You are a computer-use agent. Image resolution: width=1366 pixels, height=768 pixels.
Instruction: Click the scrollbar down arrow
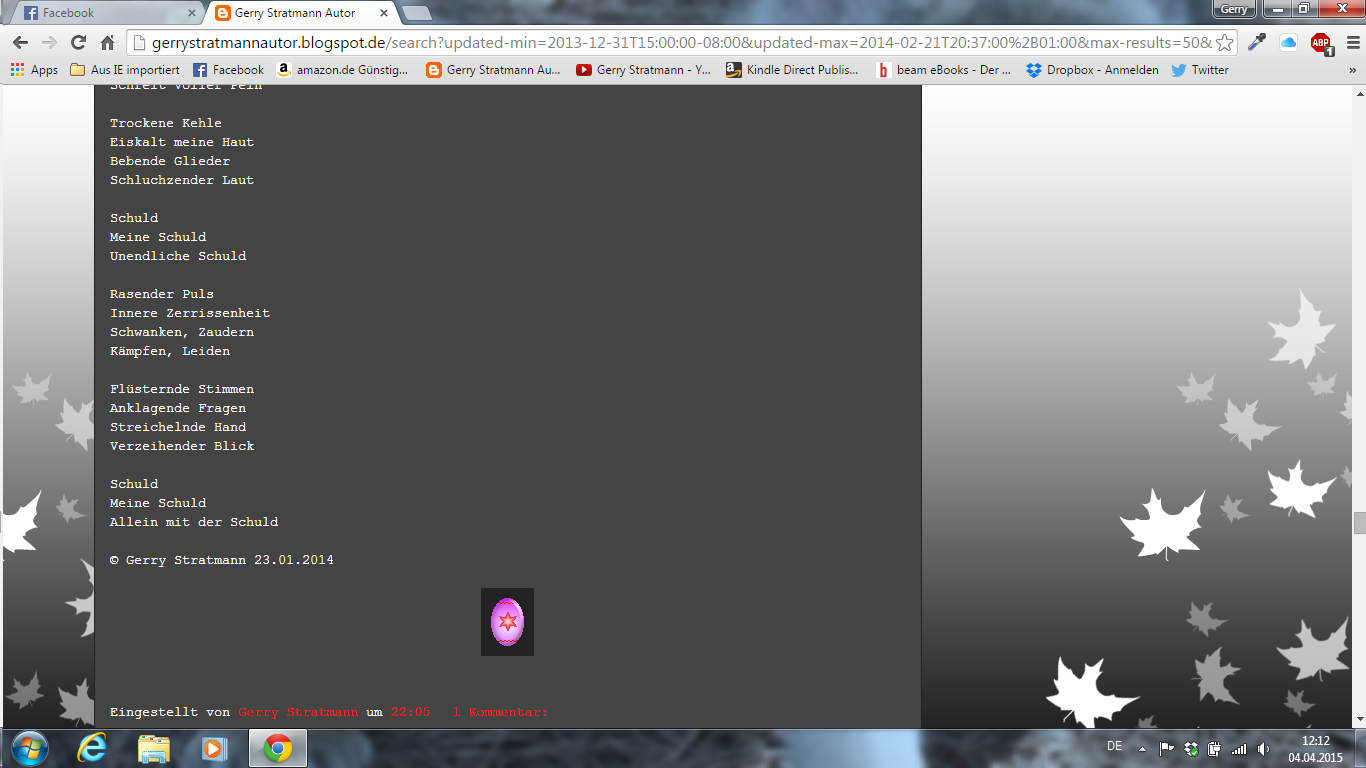pyautogui.click(x=1359, y=720)
